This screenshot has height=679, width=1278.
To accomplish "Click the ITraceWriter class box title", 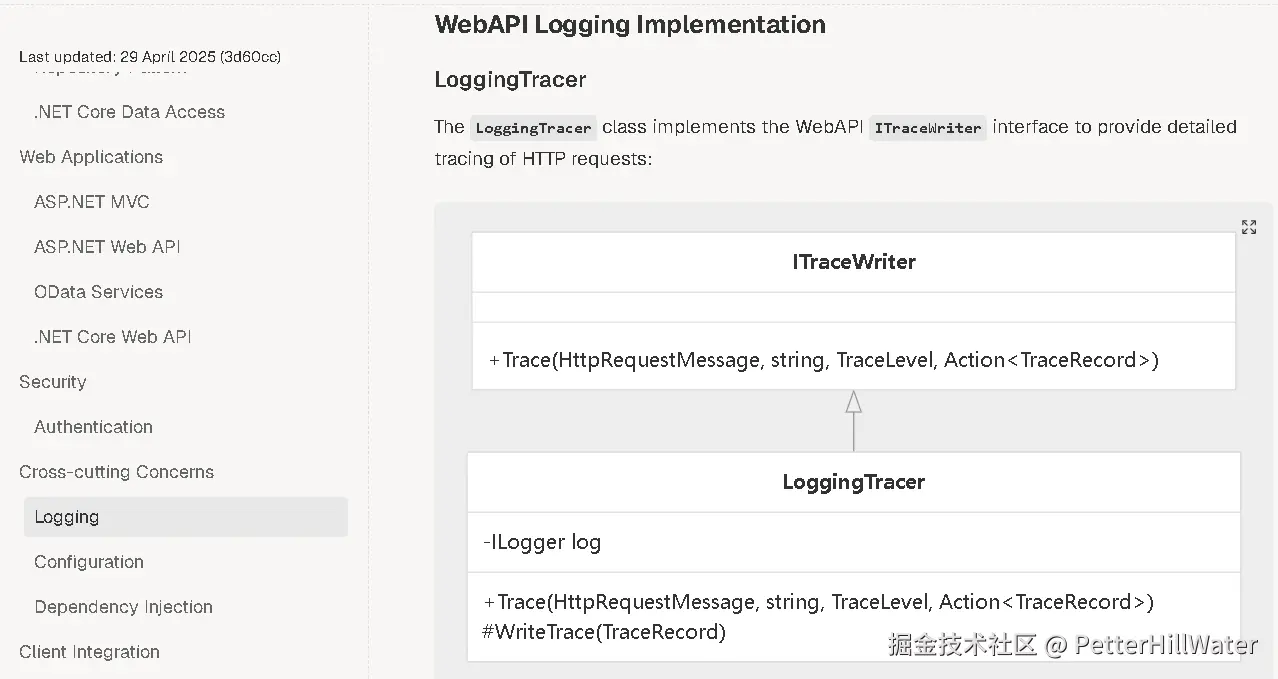I will [x=854, y=262].
